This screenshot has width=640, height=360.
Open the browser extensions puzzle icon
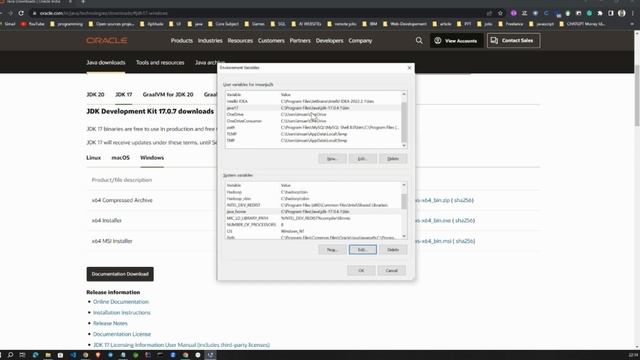click(x=600, y=13)
